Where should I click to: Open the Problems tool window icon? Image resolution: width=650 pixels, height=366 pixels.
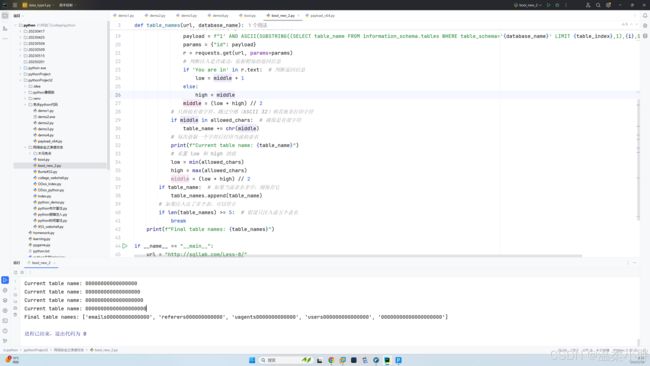[x=5, y=331]
